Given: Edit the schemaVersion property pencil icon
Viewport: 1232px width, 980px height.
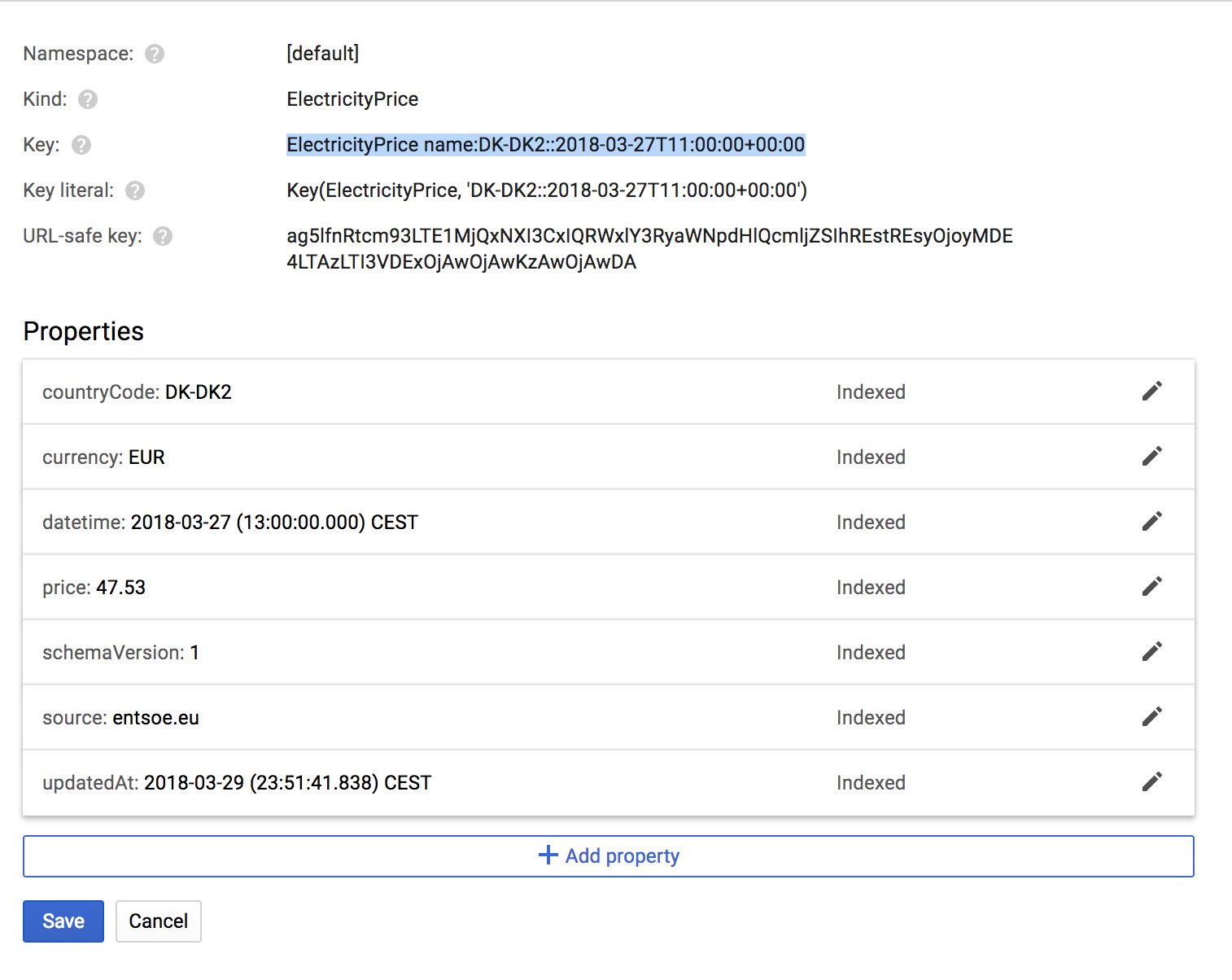Looking at the screenshot, I should coord(1151,652).
